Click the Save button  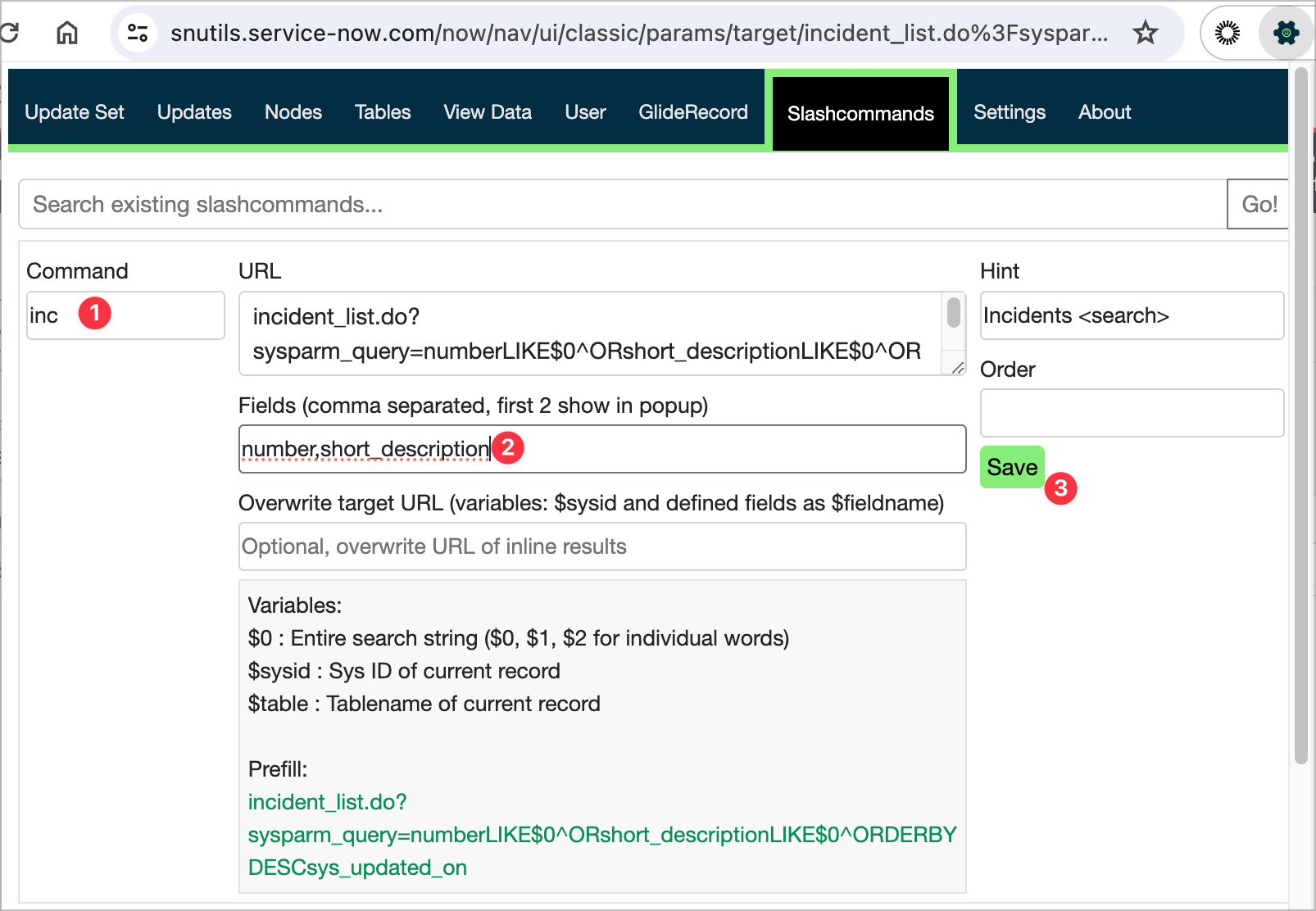coord(1012,467)
